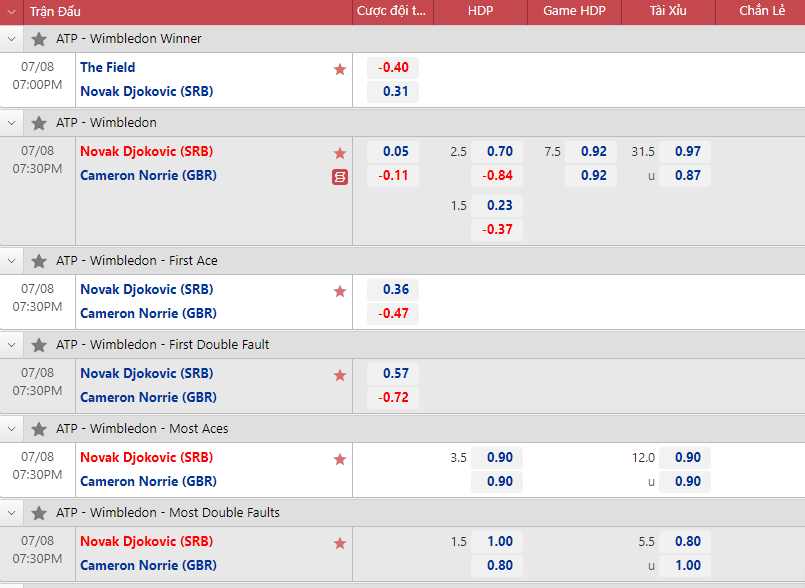Pick the handicap odds -0.84
The width and height of the screenshot is (805, 588).
(x=497, y=176)
